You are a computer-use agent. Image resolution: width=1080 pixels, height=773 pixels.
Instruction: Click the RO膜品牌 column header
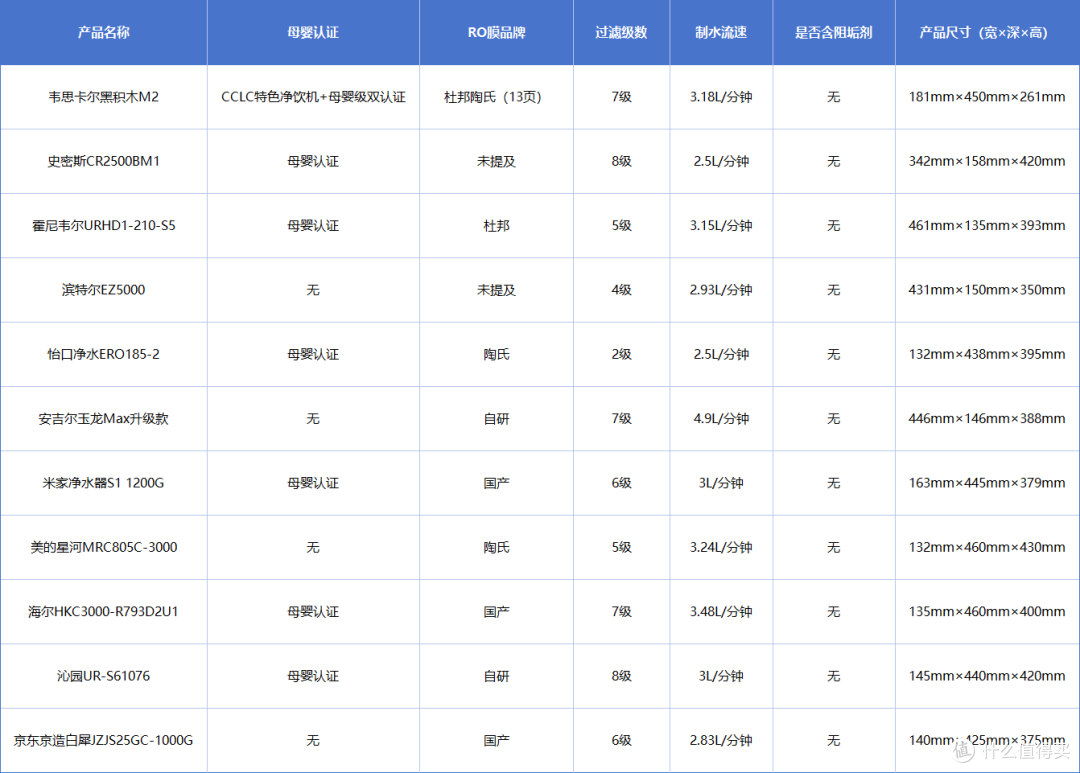coord(496,32)
